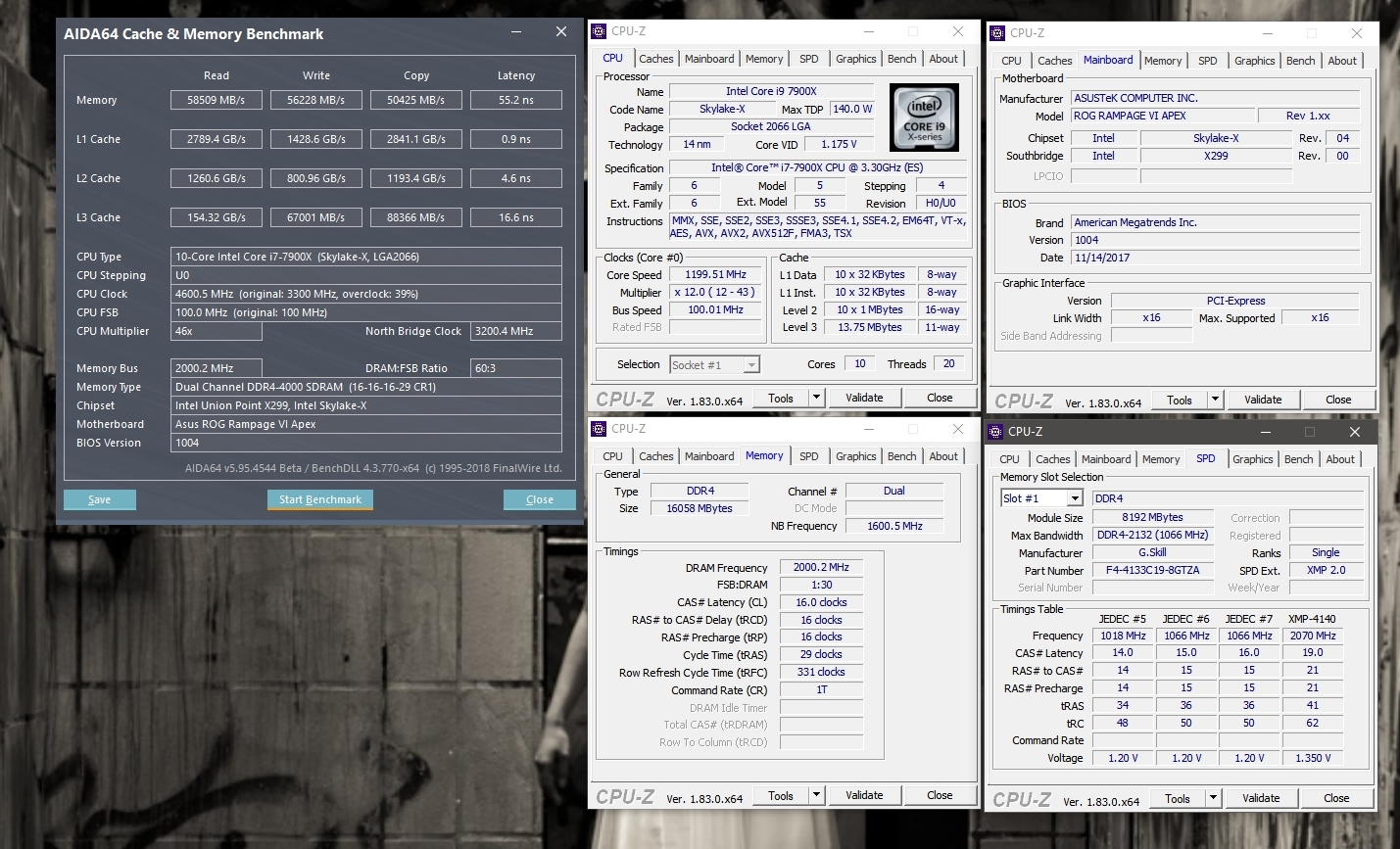The width and height of the screenshot is (1400, 849).
Task: Select SPD tab in Memory window
Action: (x=808, y=456)
